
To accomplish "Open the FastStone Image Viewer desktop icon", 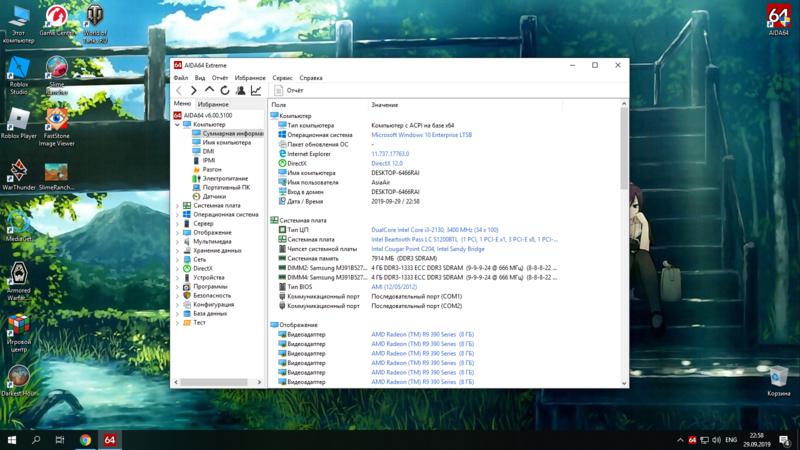I will 56,128.
